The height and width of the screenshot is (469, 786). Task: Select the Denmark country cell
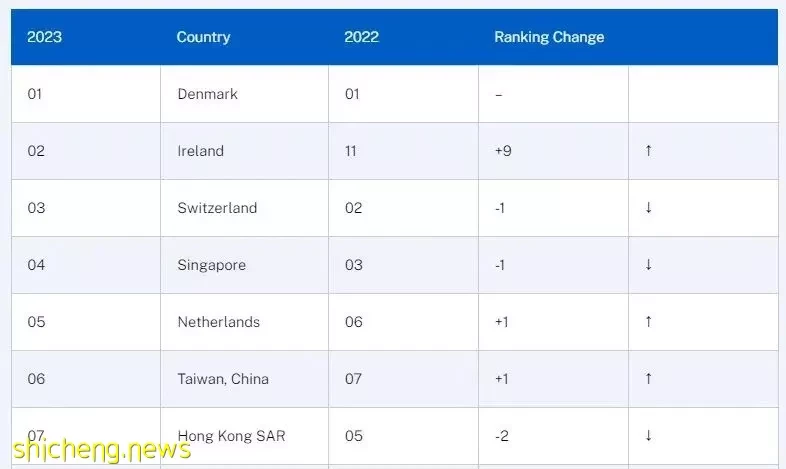tap(244, 94)
